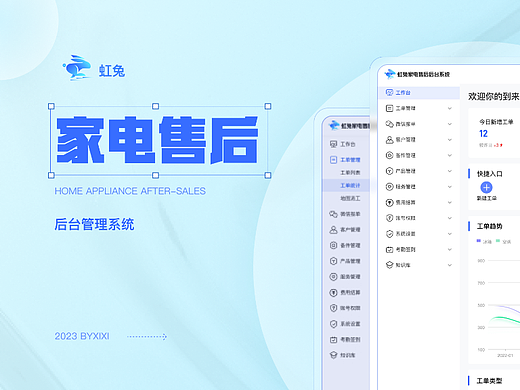Click 备件管理 icon in front window sidebar
Viewport: 520px width, 390px height.
(x=389, y=155)
